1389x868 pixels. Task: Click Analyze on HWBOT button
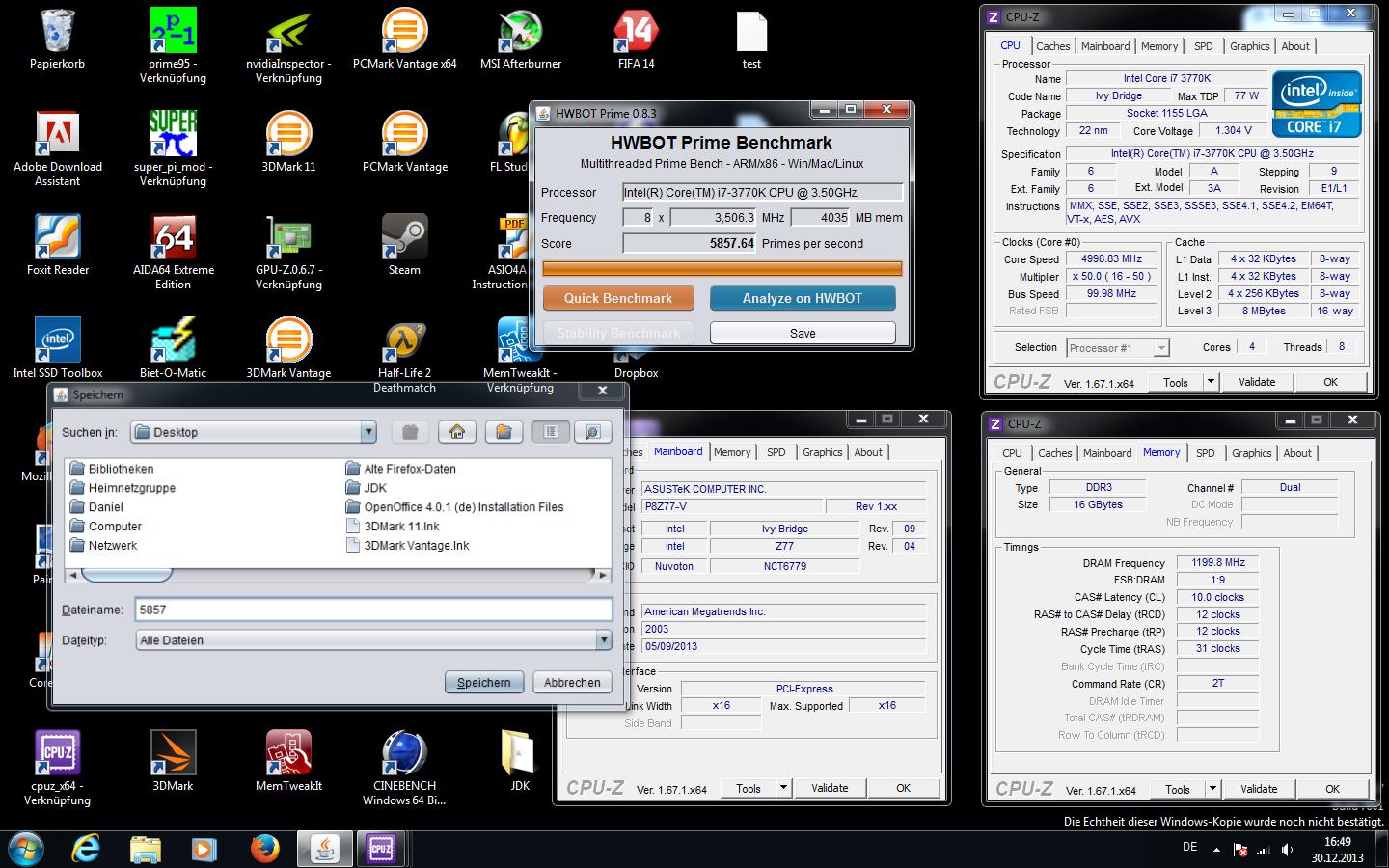pos(803,298)
